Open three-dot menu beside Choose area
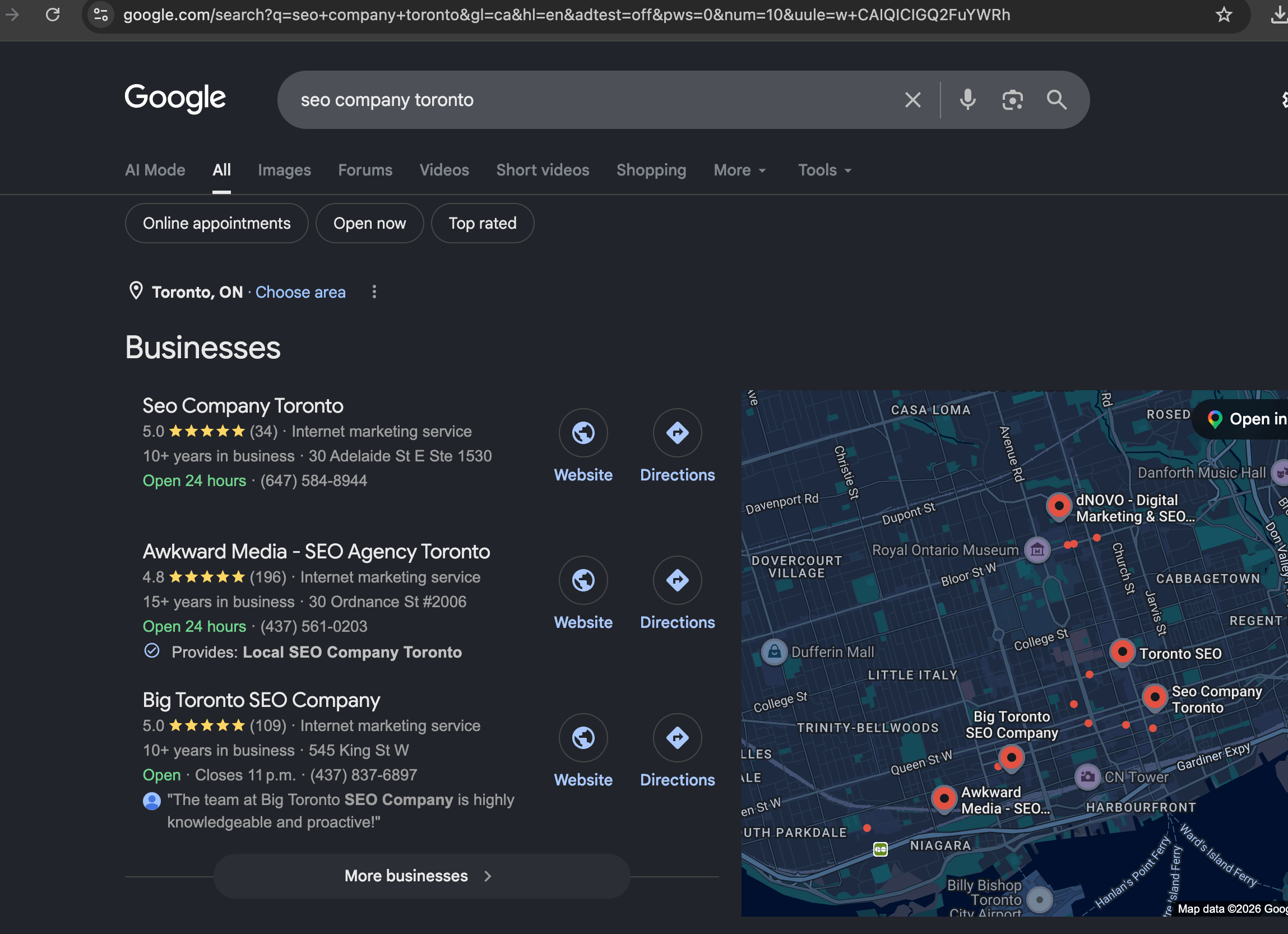The width and height of the screenshot is (1288, 934). coord(374,292)
